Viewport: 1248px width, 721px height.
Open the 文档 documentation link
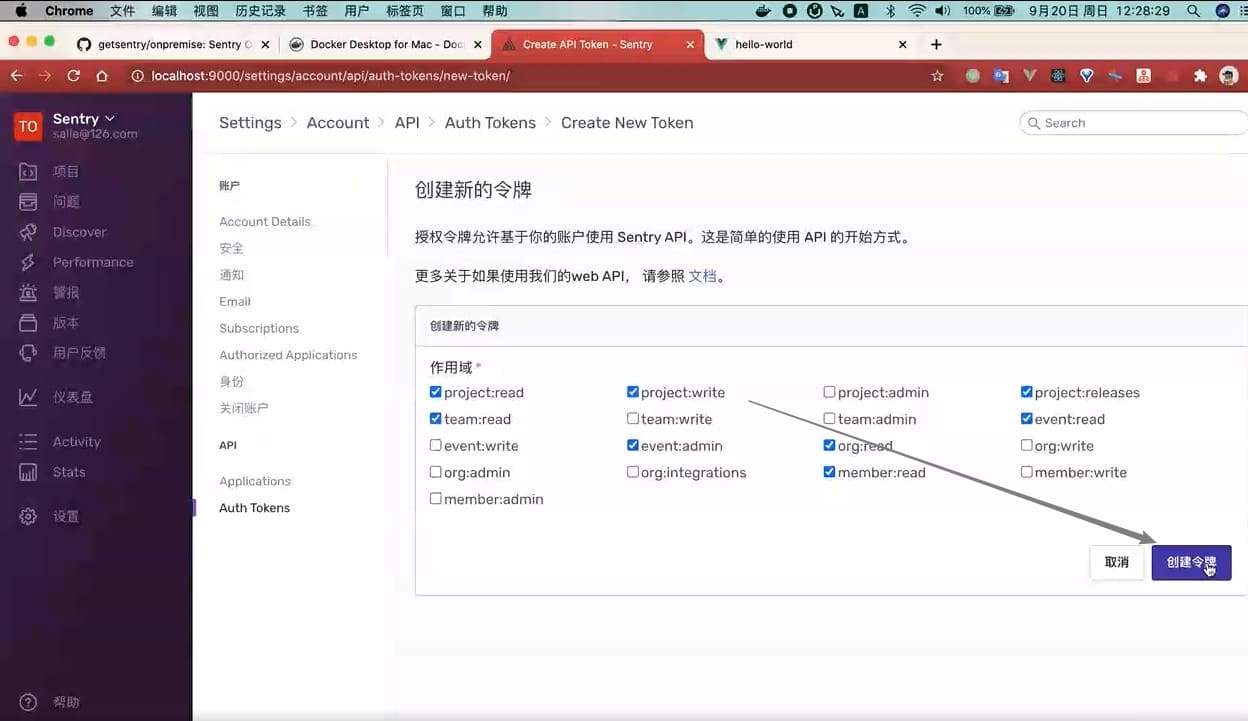pyautogui.click(x=702, y=276)
